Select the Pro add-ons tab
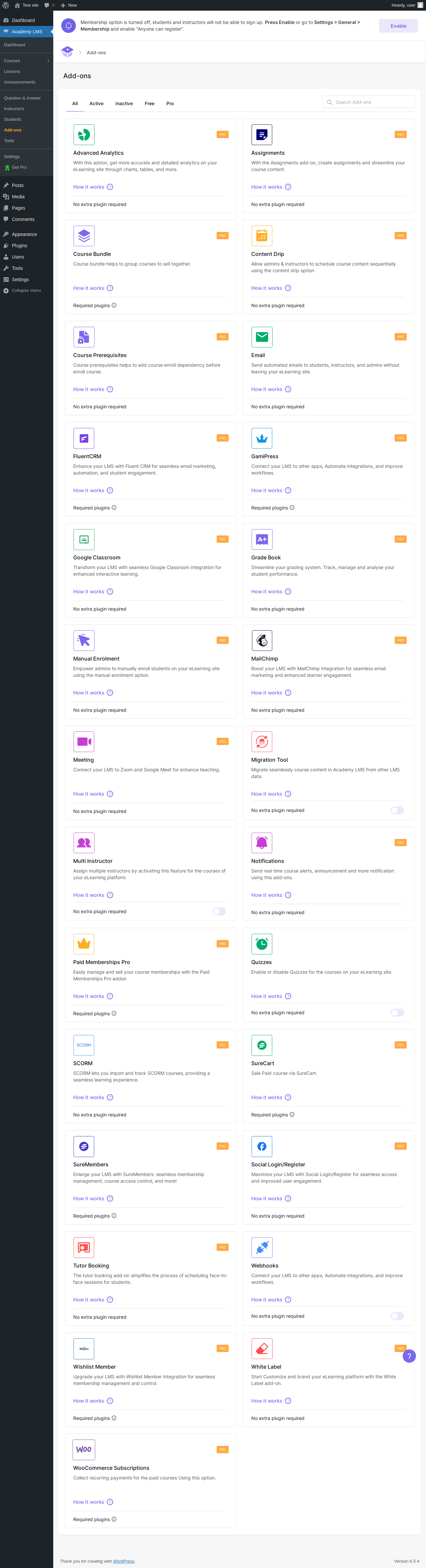The width and height of the screenshot is (426, 1568). tap(170, 103)
